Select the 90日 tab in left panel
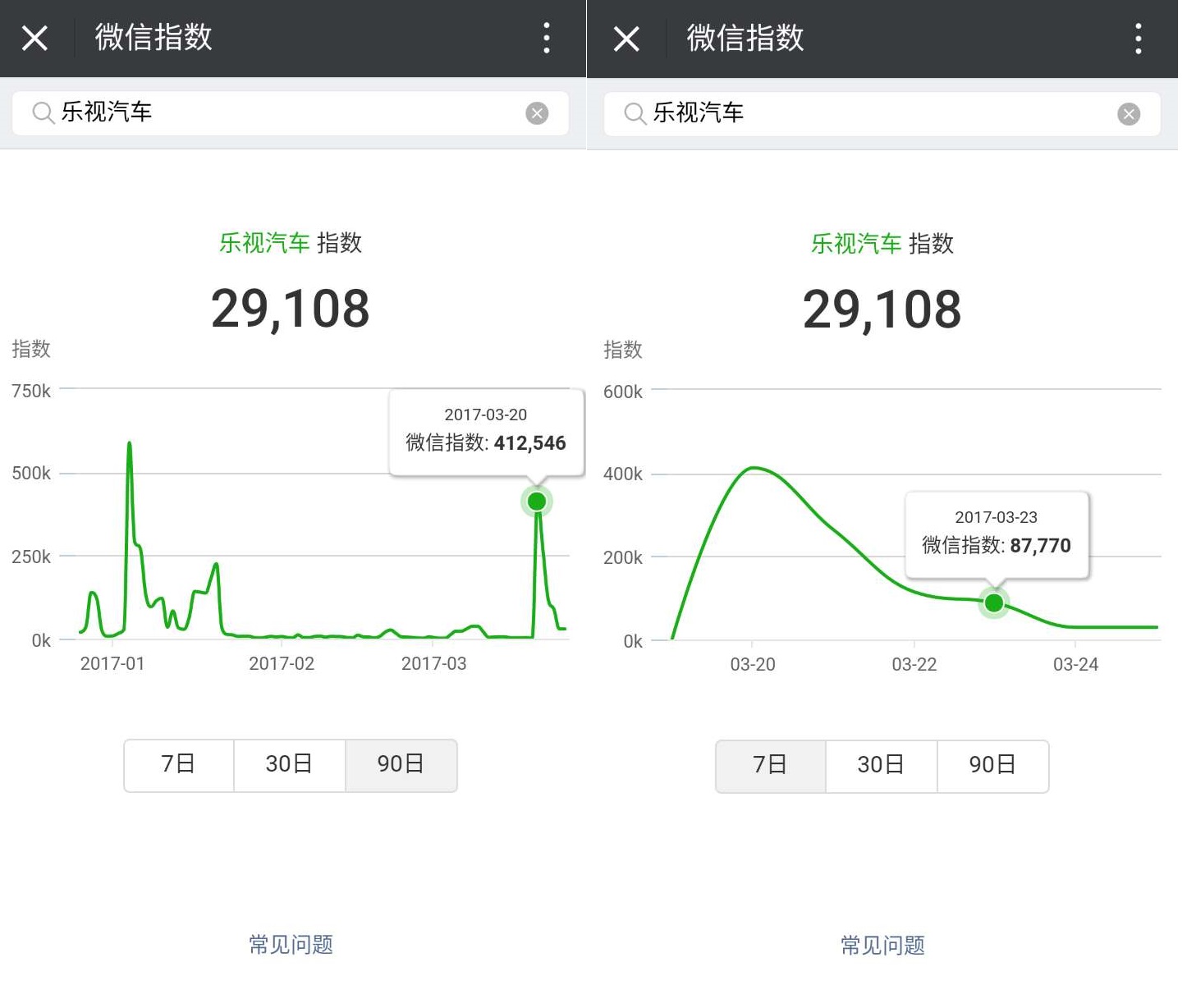1196x1008 pixels. pos(401,765)
